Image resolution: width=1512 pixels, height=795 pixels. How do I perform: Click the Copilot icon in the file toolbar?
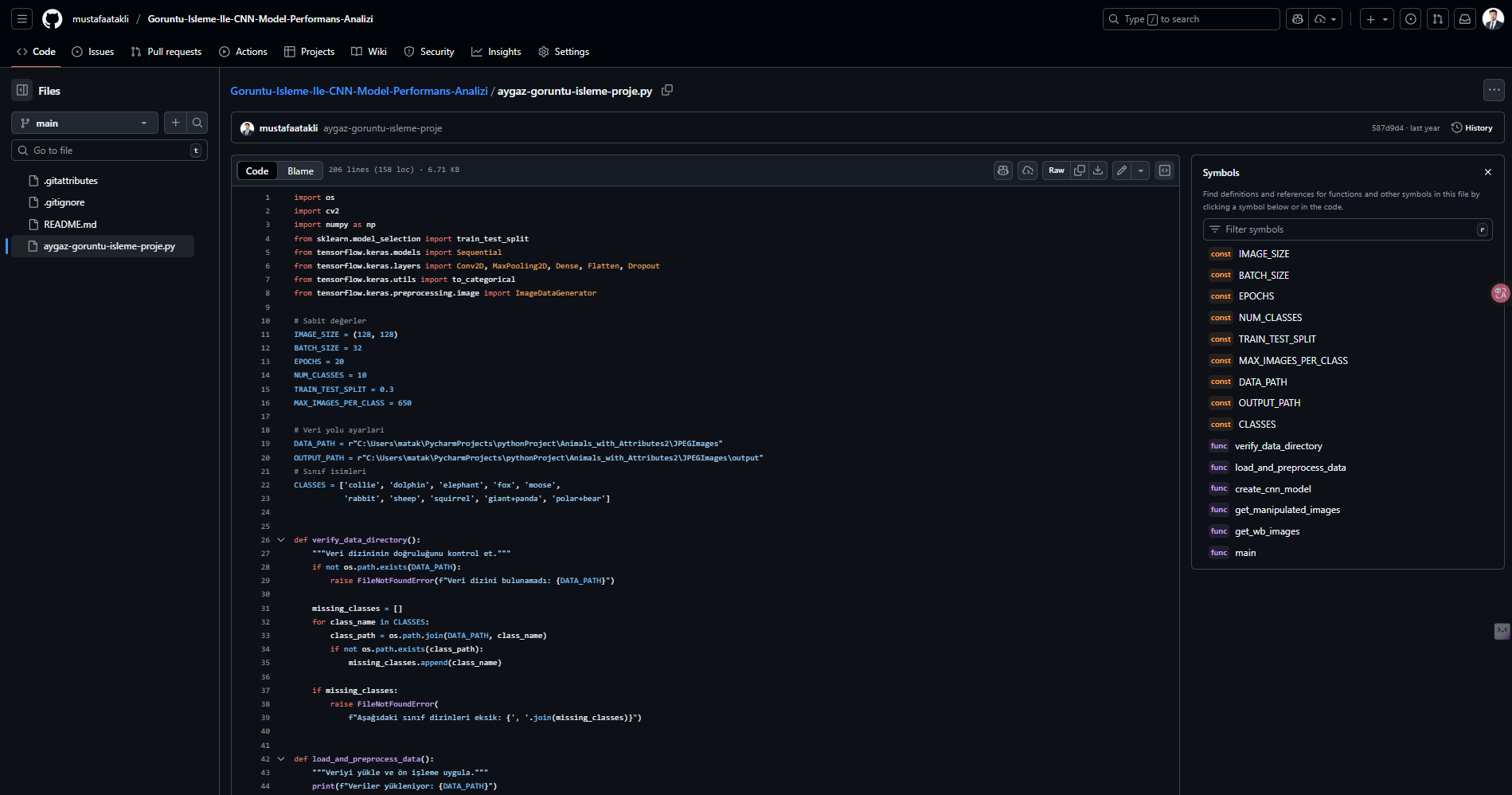coord(1003,170)
